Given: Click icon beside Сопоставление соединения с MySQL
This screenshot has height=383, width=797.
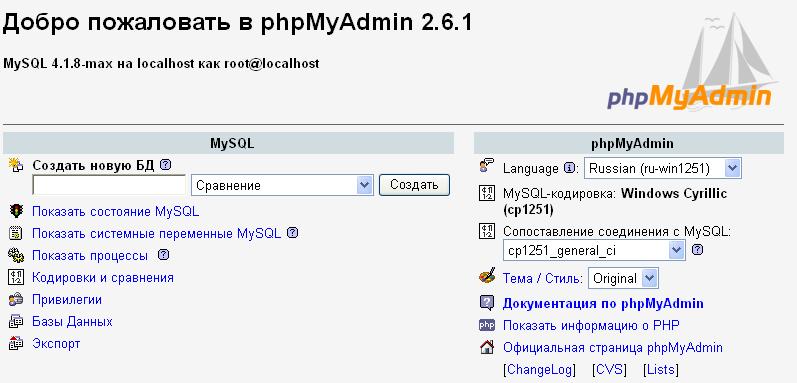Looking at the screenshot, I should [487, 231].
